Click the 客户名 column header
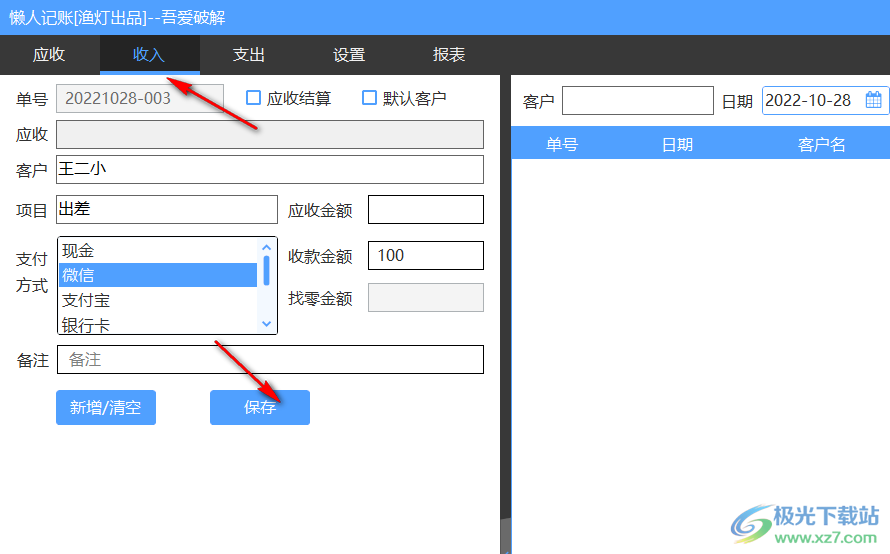Screen dimensions: 890x554 click(x=821, y=145)
